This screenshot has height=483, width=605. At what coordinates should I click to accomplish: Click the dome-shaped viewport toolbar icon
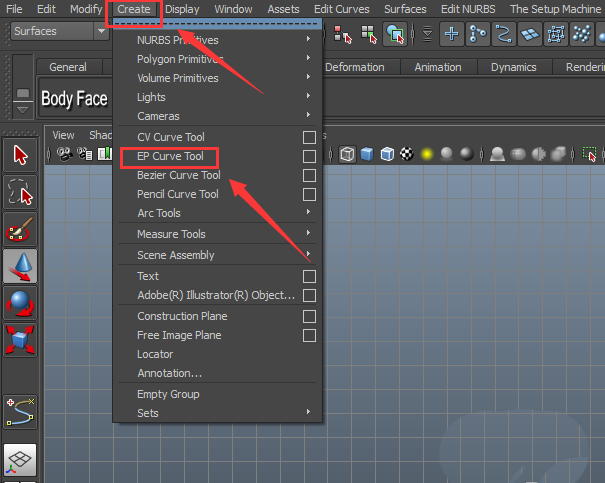tap(497, 154)
